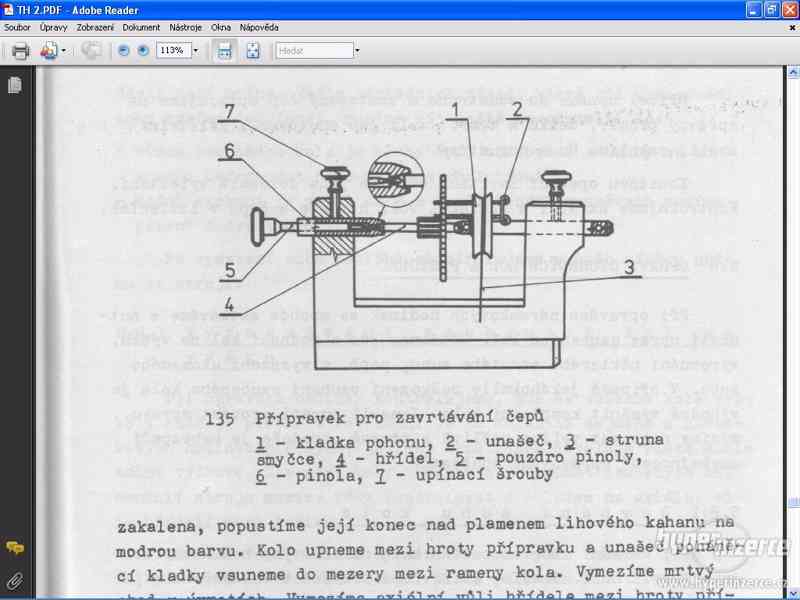This screenshot has width=800, height=600.
Task: Open the Attachments paperclip panel
Action: click(15, 579)
